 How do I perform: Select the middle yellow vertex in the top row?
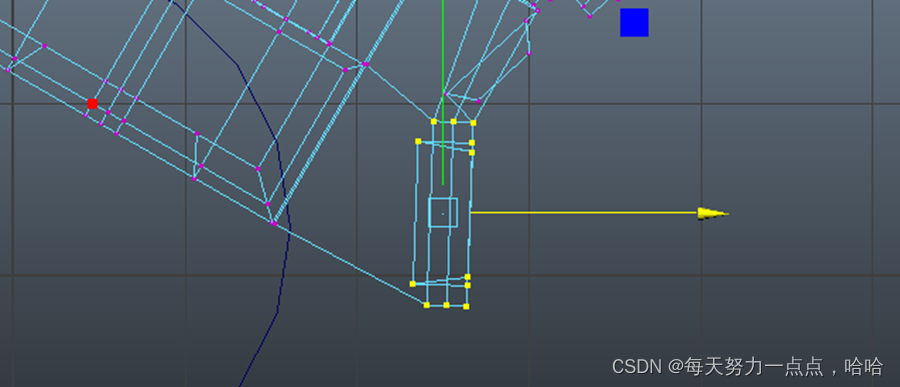pos(453,121)
